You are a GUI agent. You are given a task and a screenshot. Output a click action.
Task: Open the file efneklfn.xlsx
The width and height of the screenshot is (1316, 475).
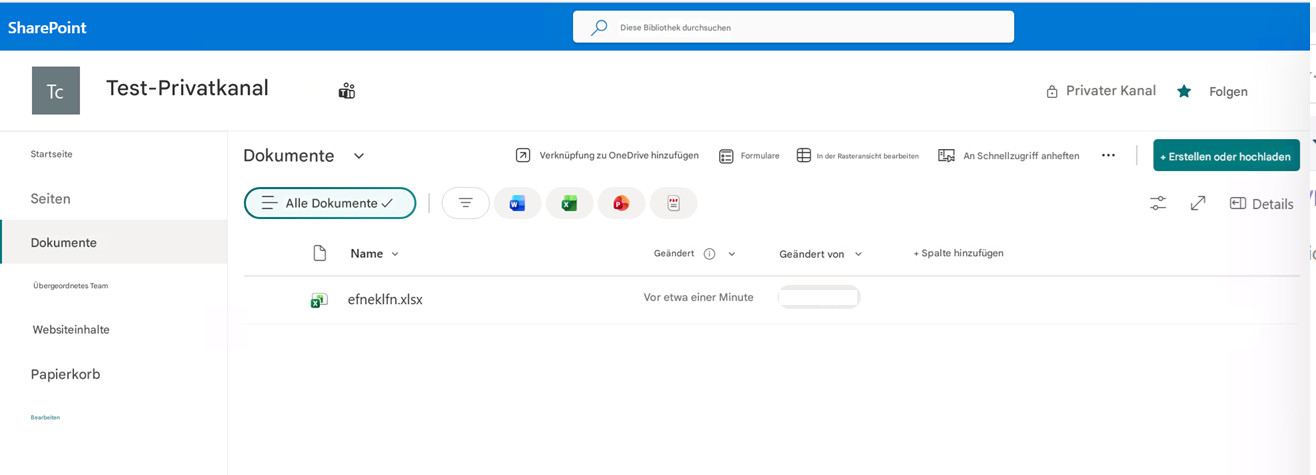click(x=385, y=299)
